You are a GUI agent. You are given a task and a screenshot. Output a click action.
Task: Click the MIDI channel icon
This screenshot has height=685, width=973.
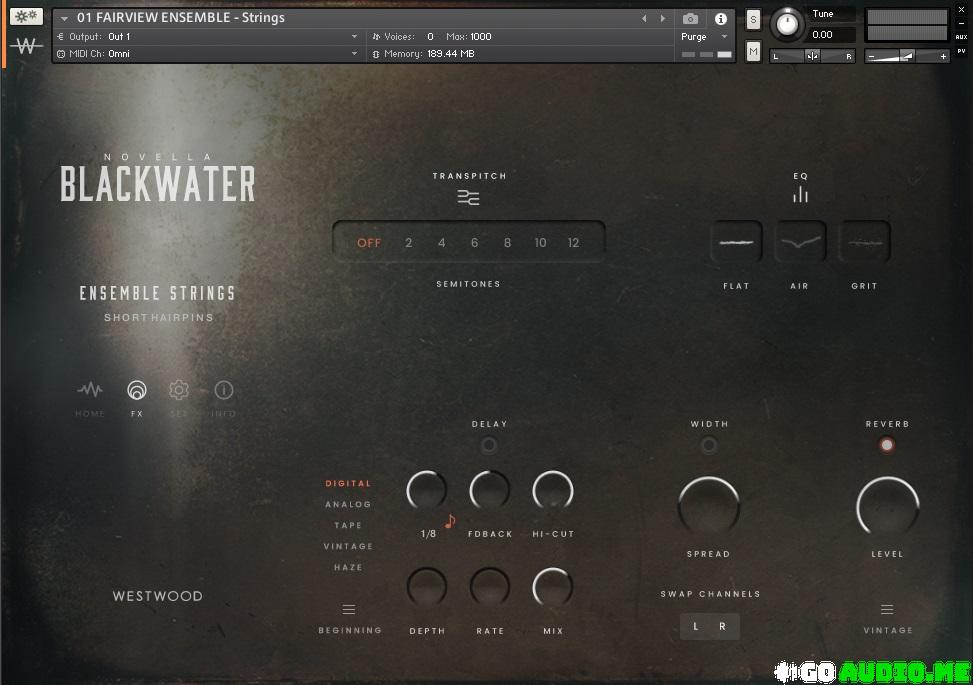(x=61, y=54)
